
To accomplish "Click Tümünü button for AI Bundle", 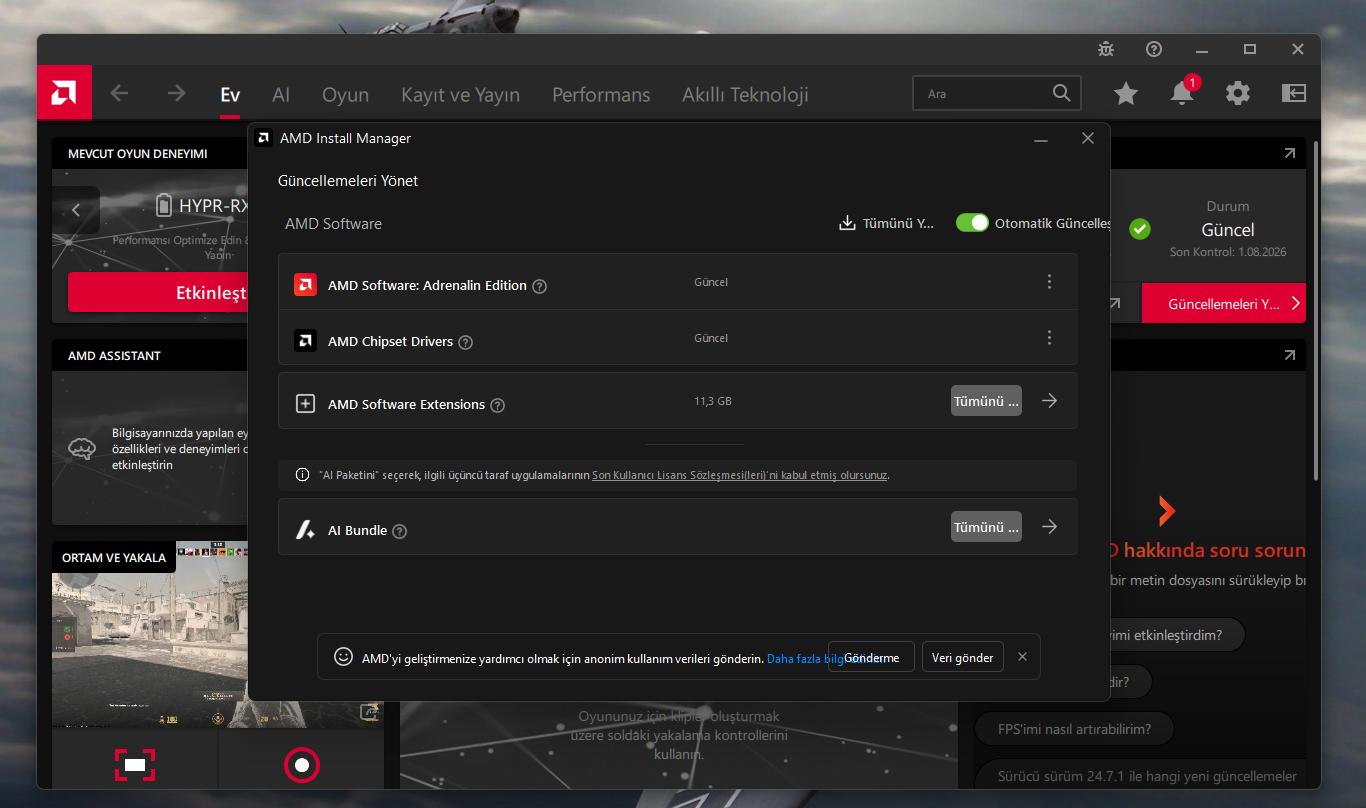I will click(986, 527).
